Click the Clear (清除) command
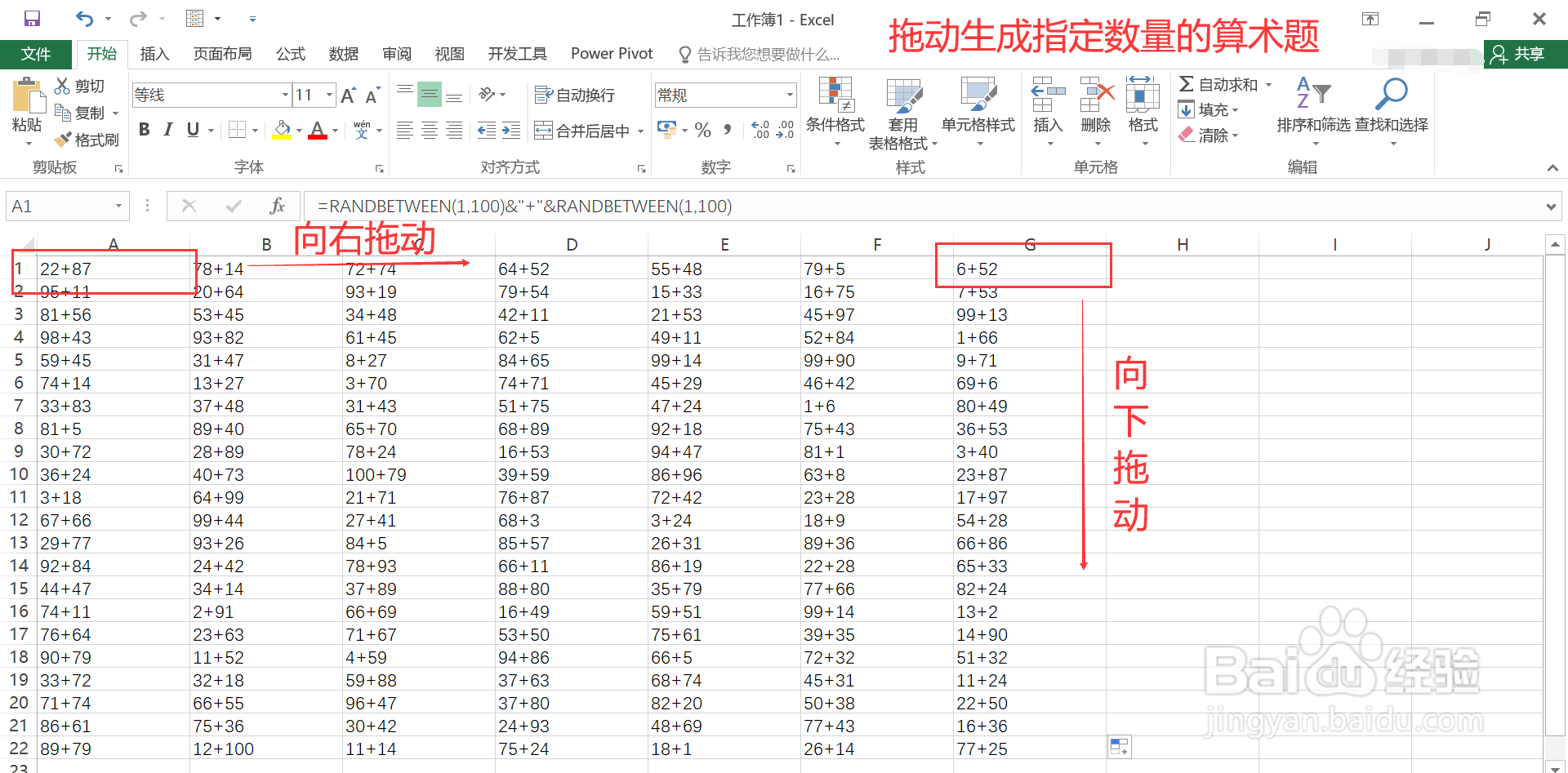 [x=1212, y=135]
